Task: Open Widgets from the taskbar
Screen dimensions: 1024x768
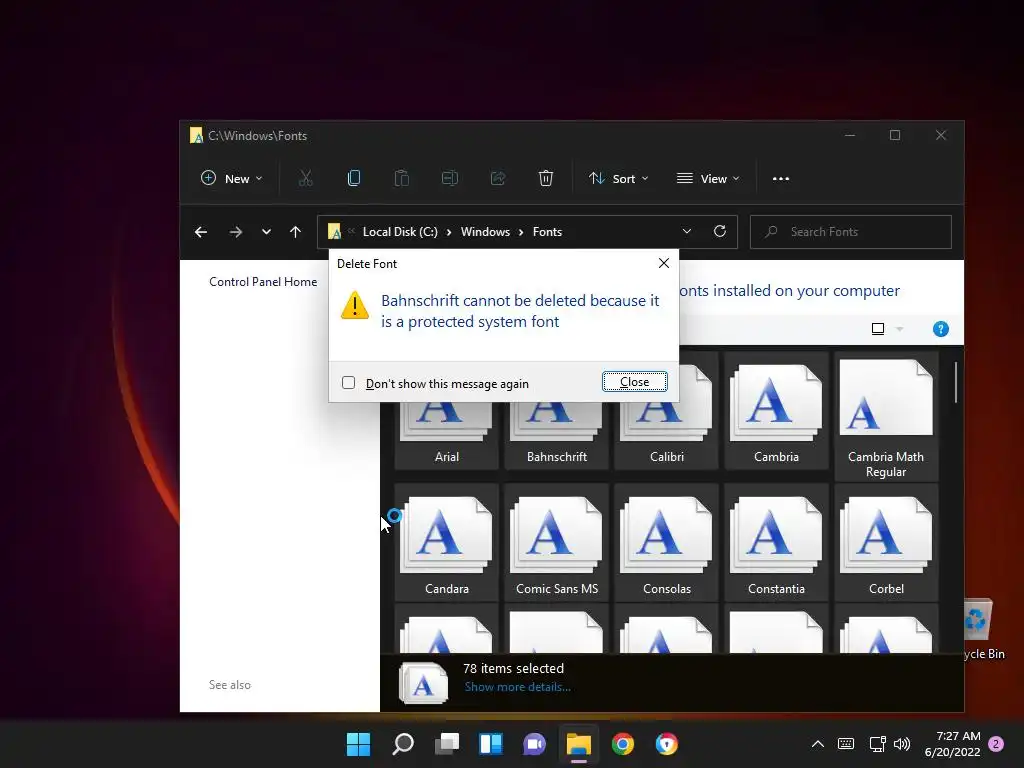Action: 491,744
